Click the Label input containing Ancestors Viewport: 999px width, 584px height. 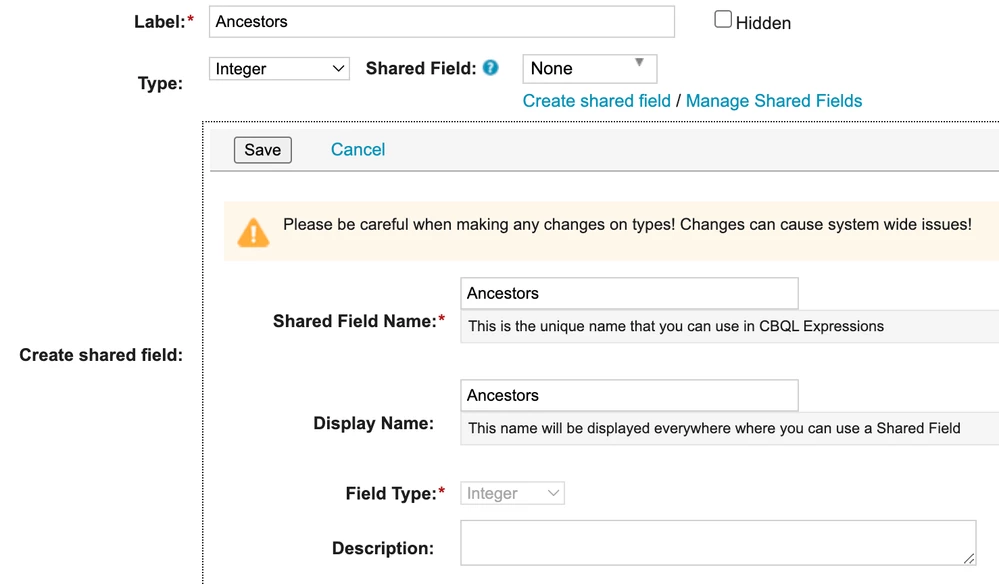440,21
